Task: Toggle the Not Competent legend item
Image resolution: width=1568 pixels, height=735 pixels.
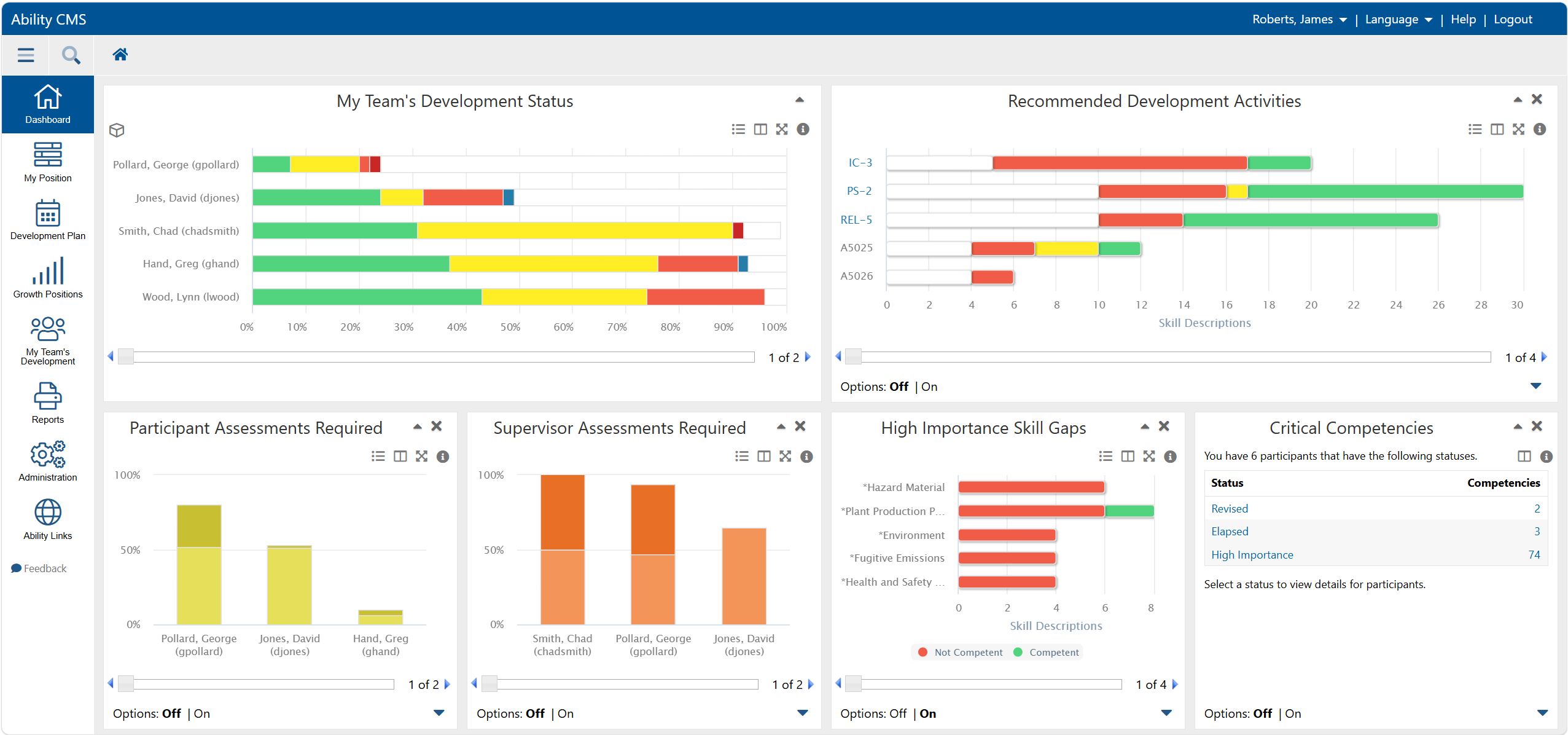Action: click(x=961, y=652)
